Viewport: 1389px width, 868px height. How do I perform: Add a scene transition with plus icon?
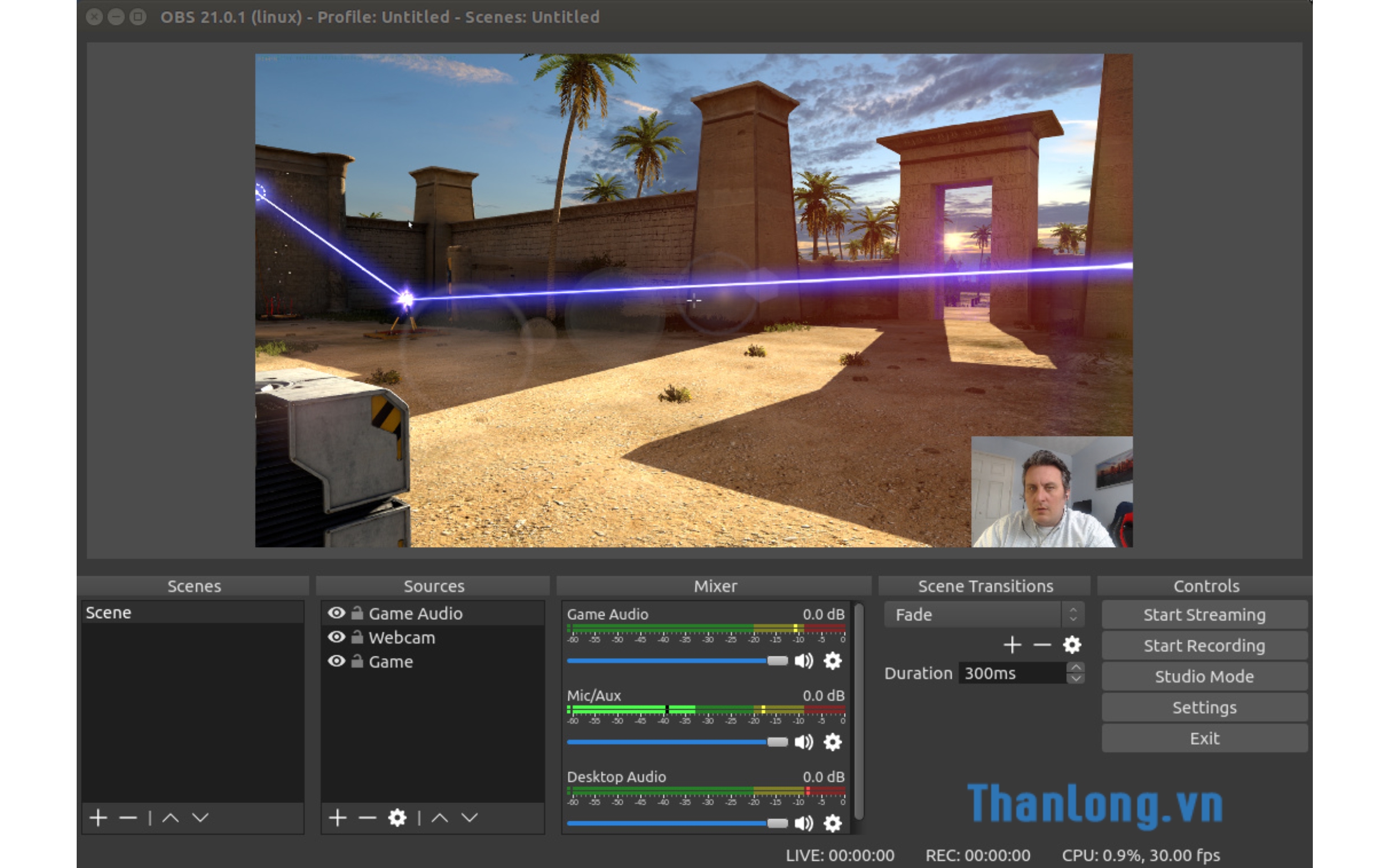point(1012,645)
